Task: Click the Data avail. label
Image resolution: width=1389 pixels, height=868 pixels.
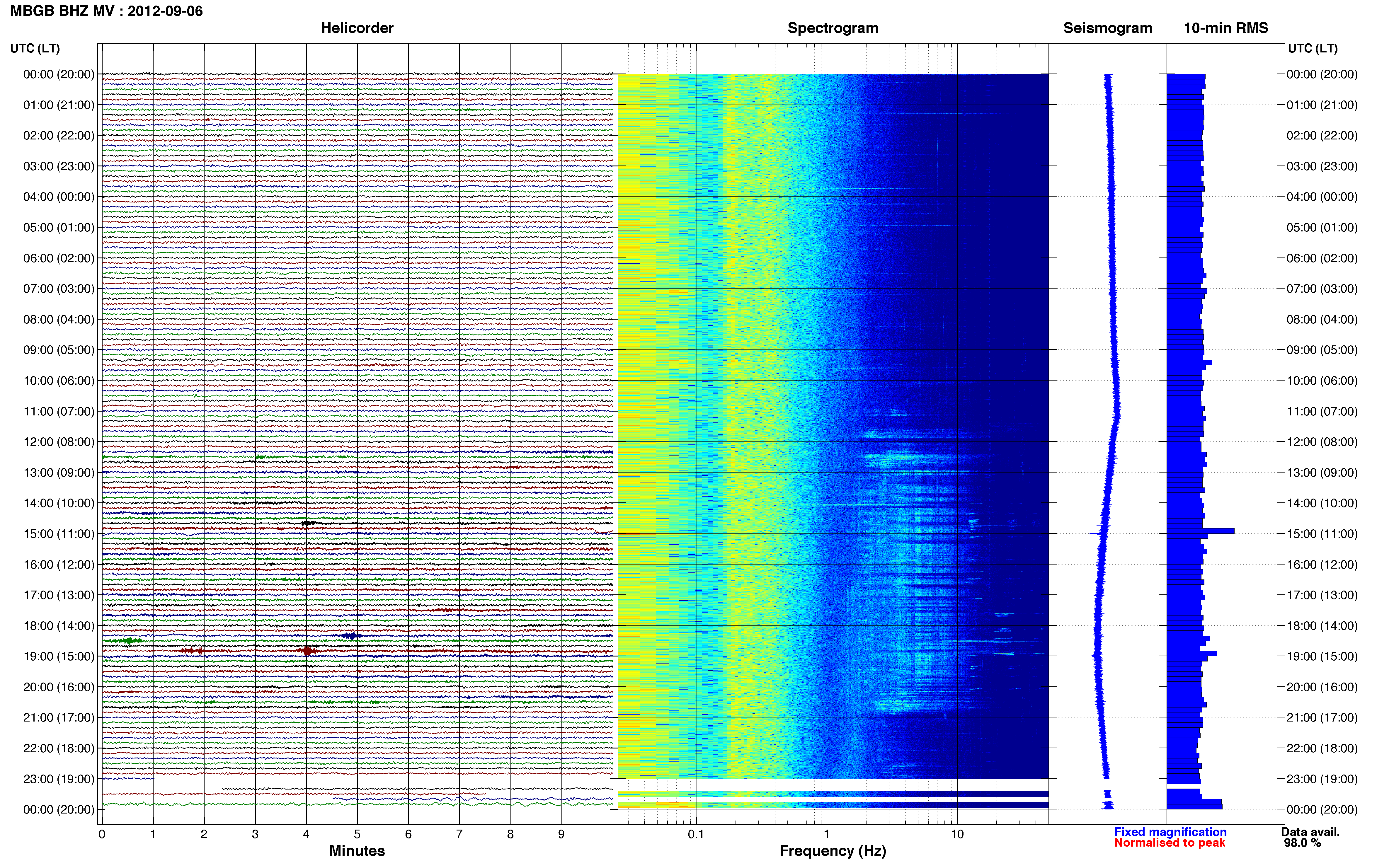Action: pos(1310,832)
